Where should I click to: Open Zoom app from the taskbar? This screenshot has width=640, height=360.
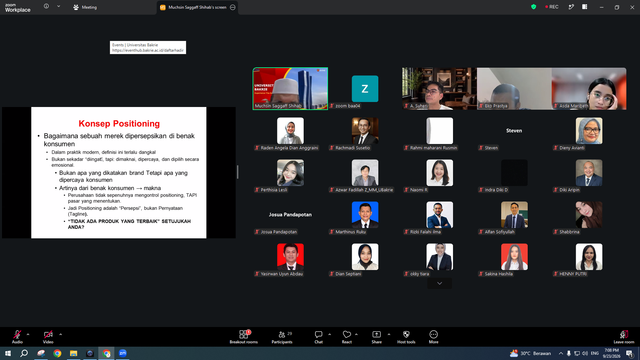(123, 353)
